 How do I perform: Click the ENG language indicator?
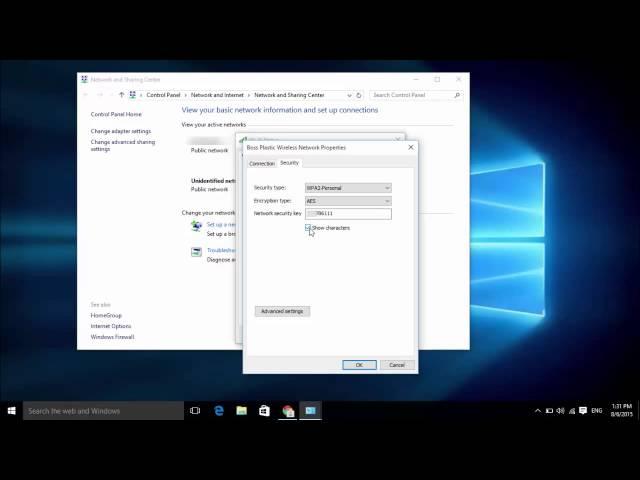coord(597,411)
